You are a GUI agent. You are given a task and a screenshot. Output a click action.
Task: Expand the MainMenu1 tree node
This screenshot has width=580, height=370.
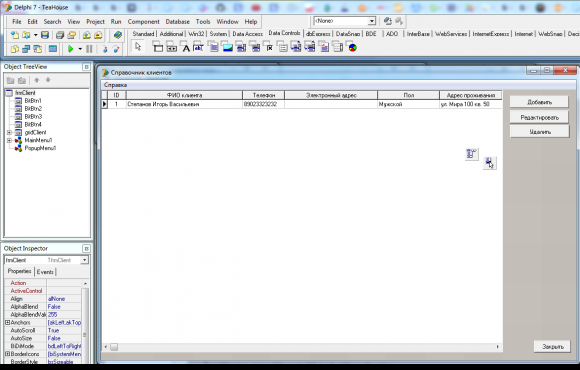pos(9,140)
